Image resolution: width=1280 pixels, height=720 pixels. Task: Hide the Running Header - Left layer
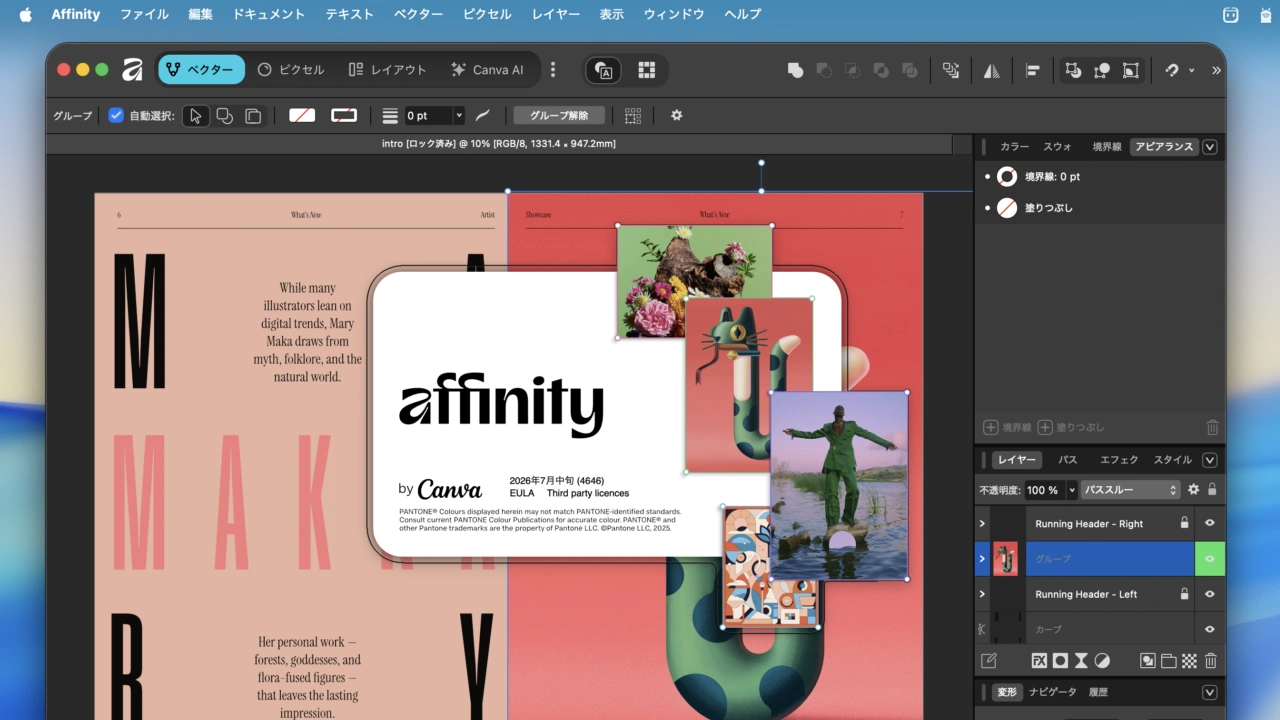coord(1209,594)
